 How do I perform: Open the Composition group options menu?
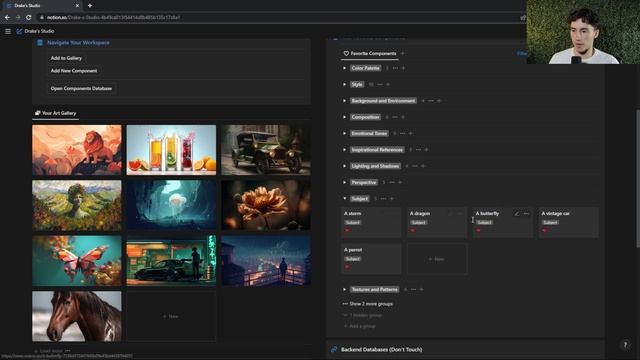[x=395, y=117]
